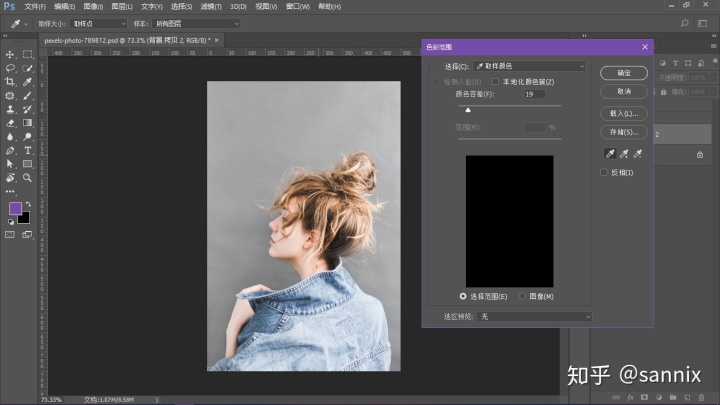Viewport: 720px width, 405px height.
Task: Click the 确定 button
Action: coord(624,73)
